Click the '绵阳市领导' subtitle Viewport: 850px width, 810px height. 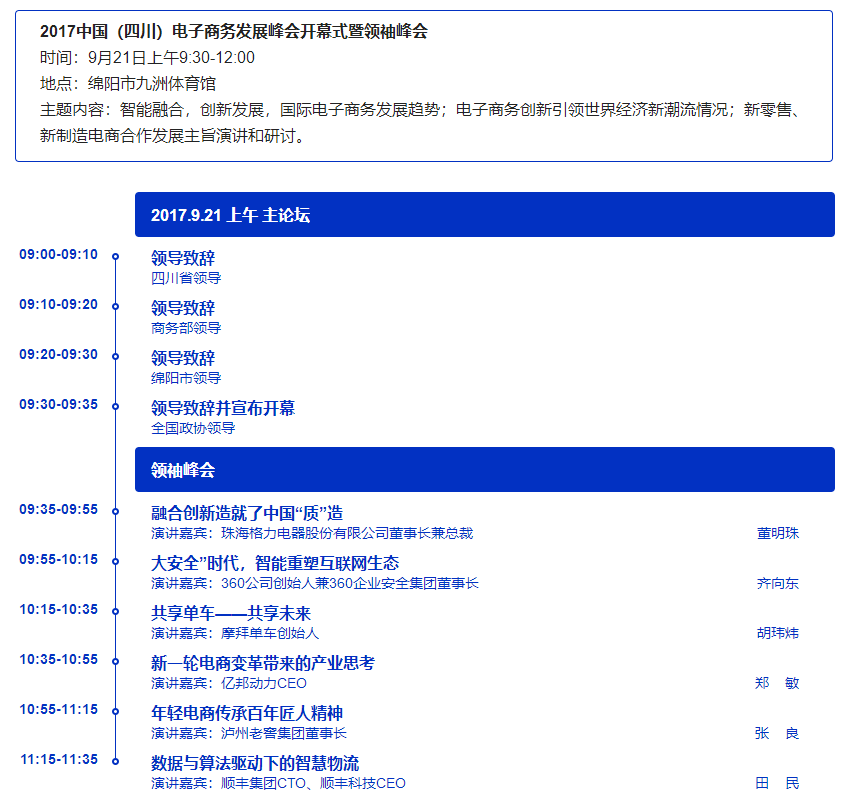click(186, 378)
